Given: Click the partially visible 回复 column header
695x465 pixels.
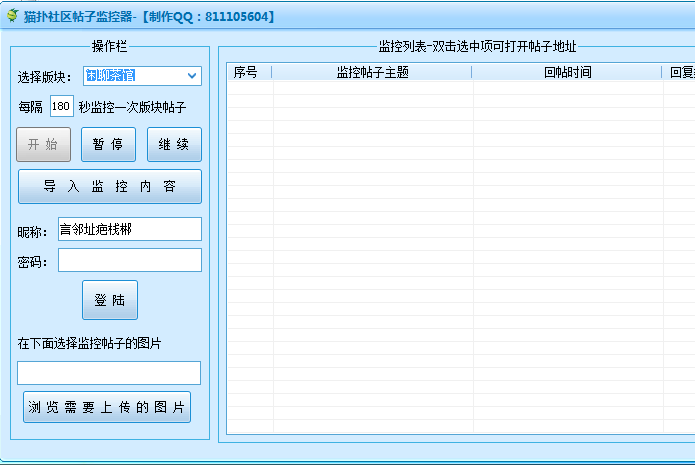Looking at the screenshot, I should [x=680, y=72].
